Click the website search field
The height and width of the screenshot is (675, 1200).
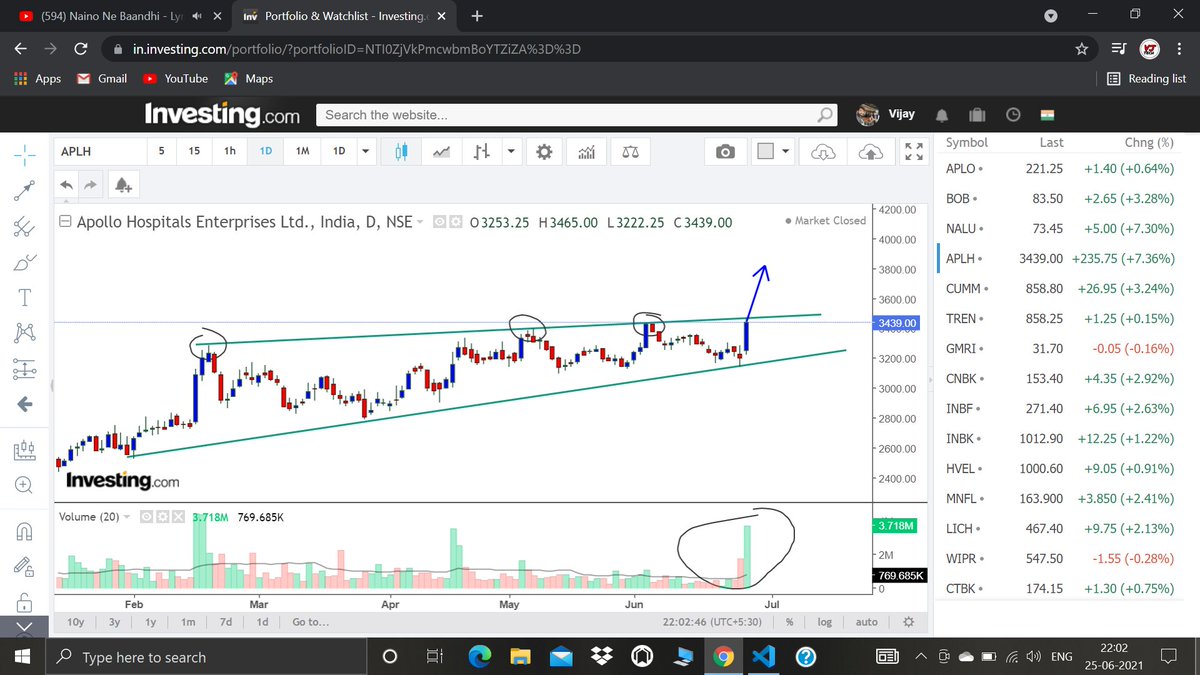pyautogui.click(x=576, y=115)
